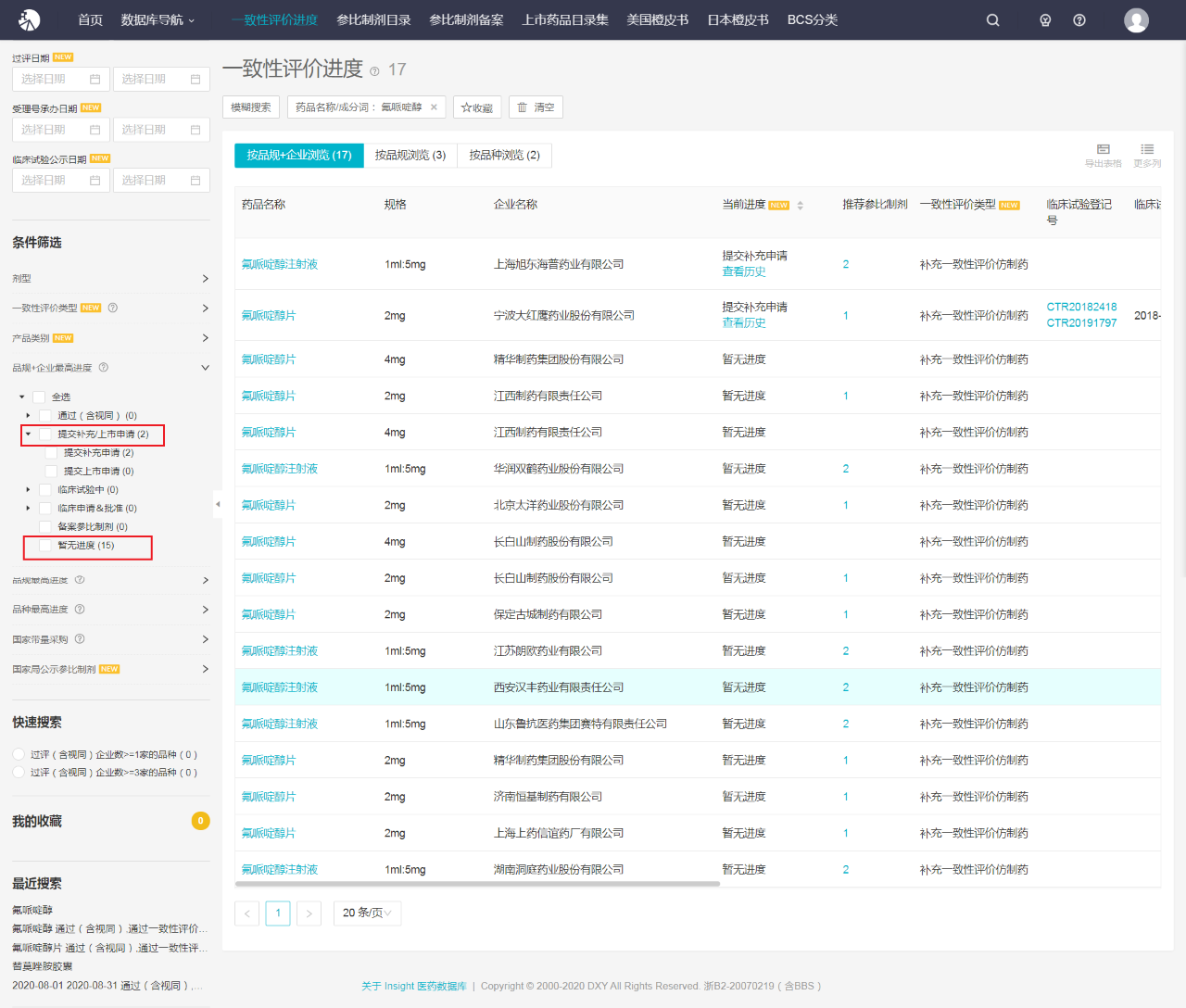Tick the 全选 checkbox
This screenshot has height=1008, width=1186.
point(39,397)
